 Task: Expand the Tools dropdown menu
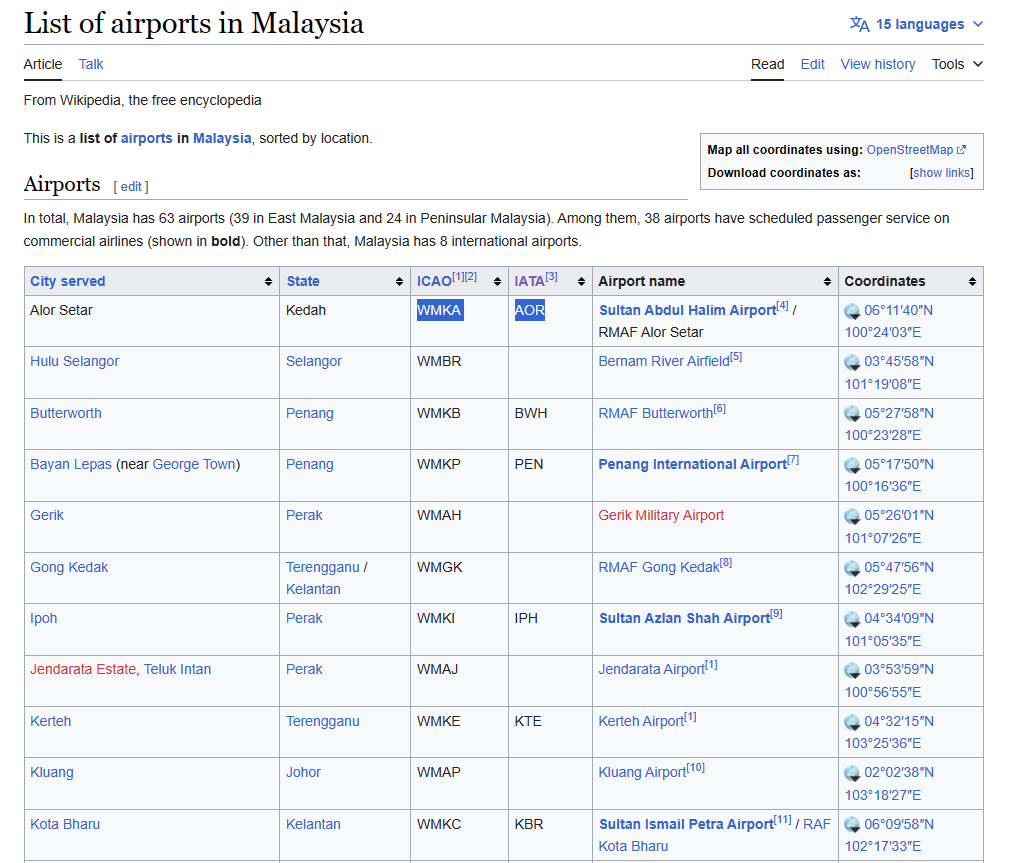tap(957, 64)
